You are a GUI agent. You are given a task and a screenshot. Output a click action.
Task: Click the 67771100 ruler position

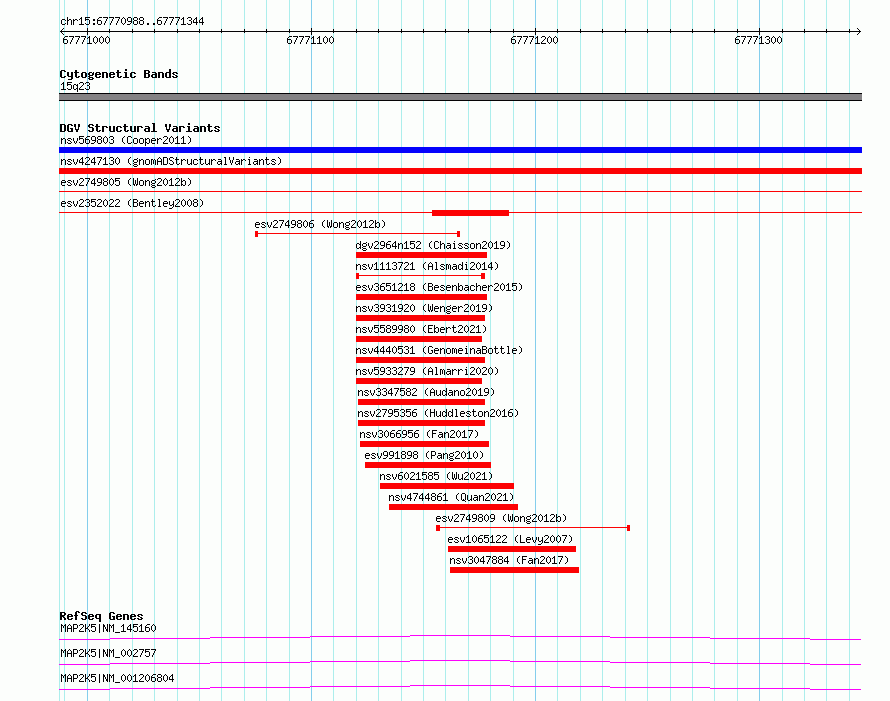[310, 40]
